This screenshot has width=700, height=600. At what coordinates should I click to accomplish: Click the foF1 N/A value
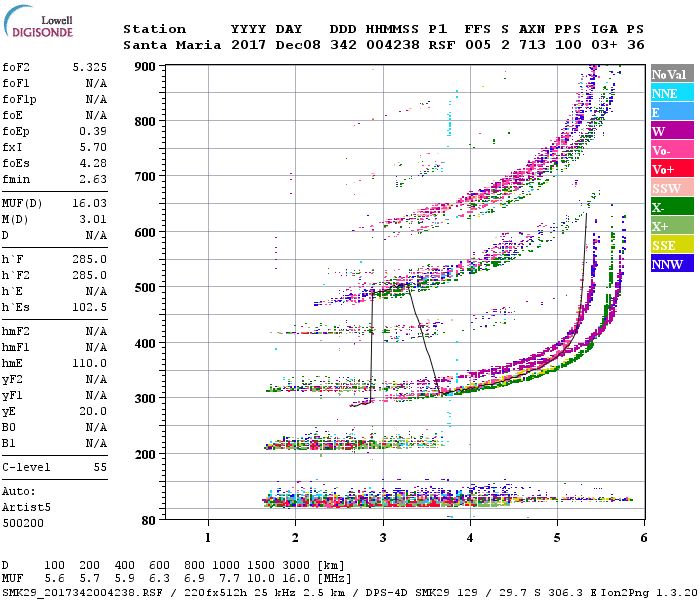click(96, 83)
